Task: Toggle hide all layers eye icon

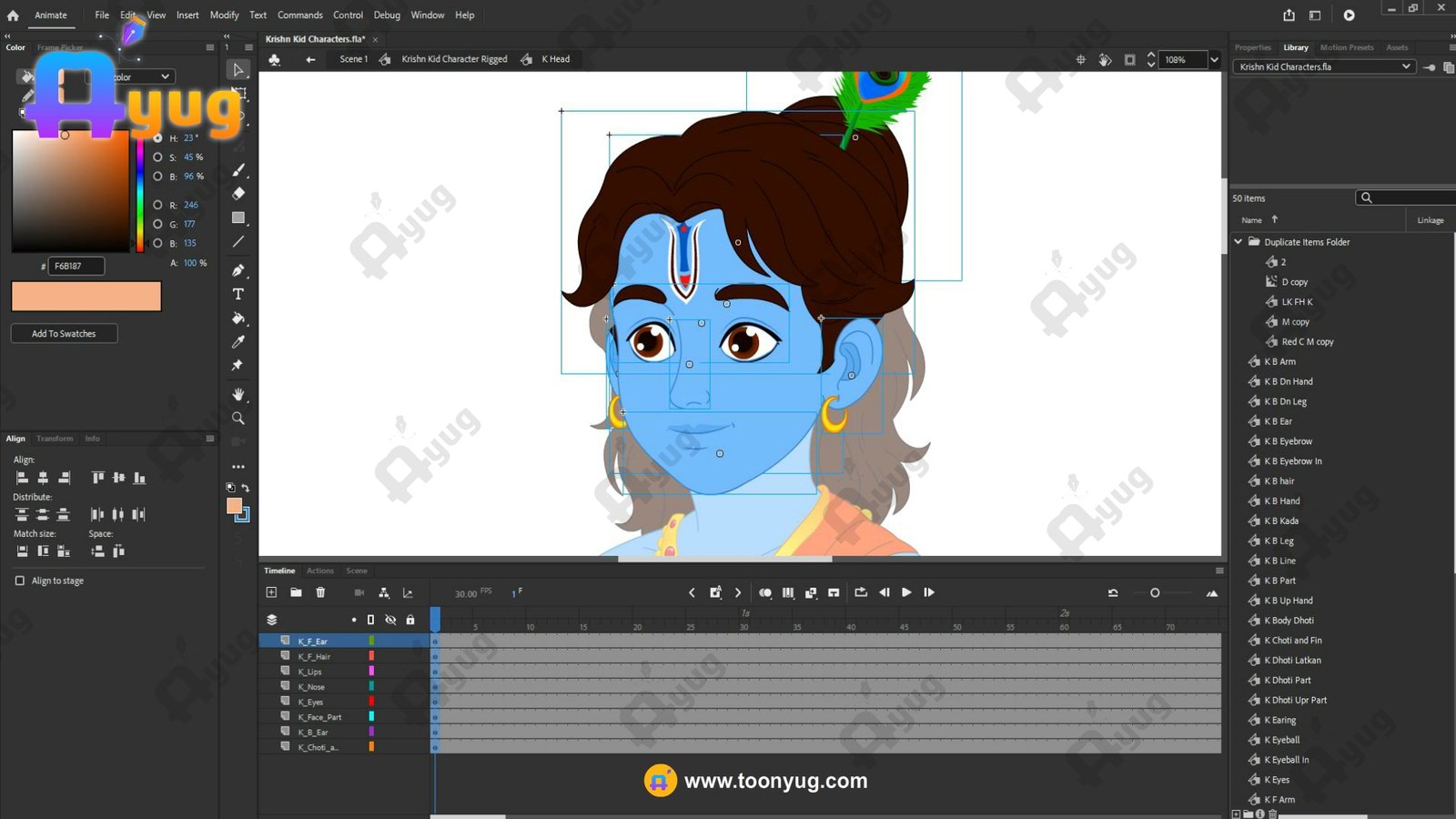Action: 390,620
